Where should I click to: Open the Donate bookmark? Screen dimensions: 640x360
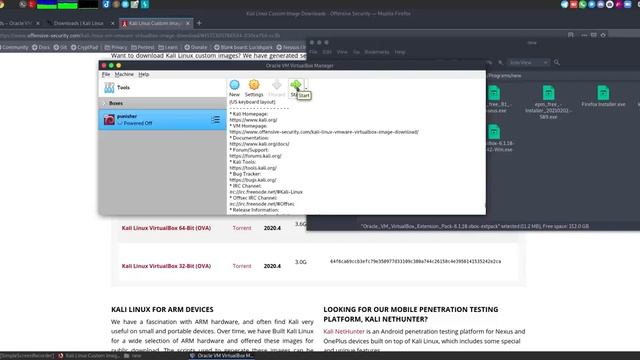(x=196, y=47)
